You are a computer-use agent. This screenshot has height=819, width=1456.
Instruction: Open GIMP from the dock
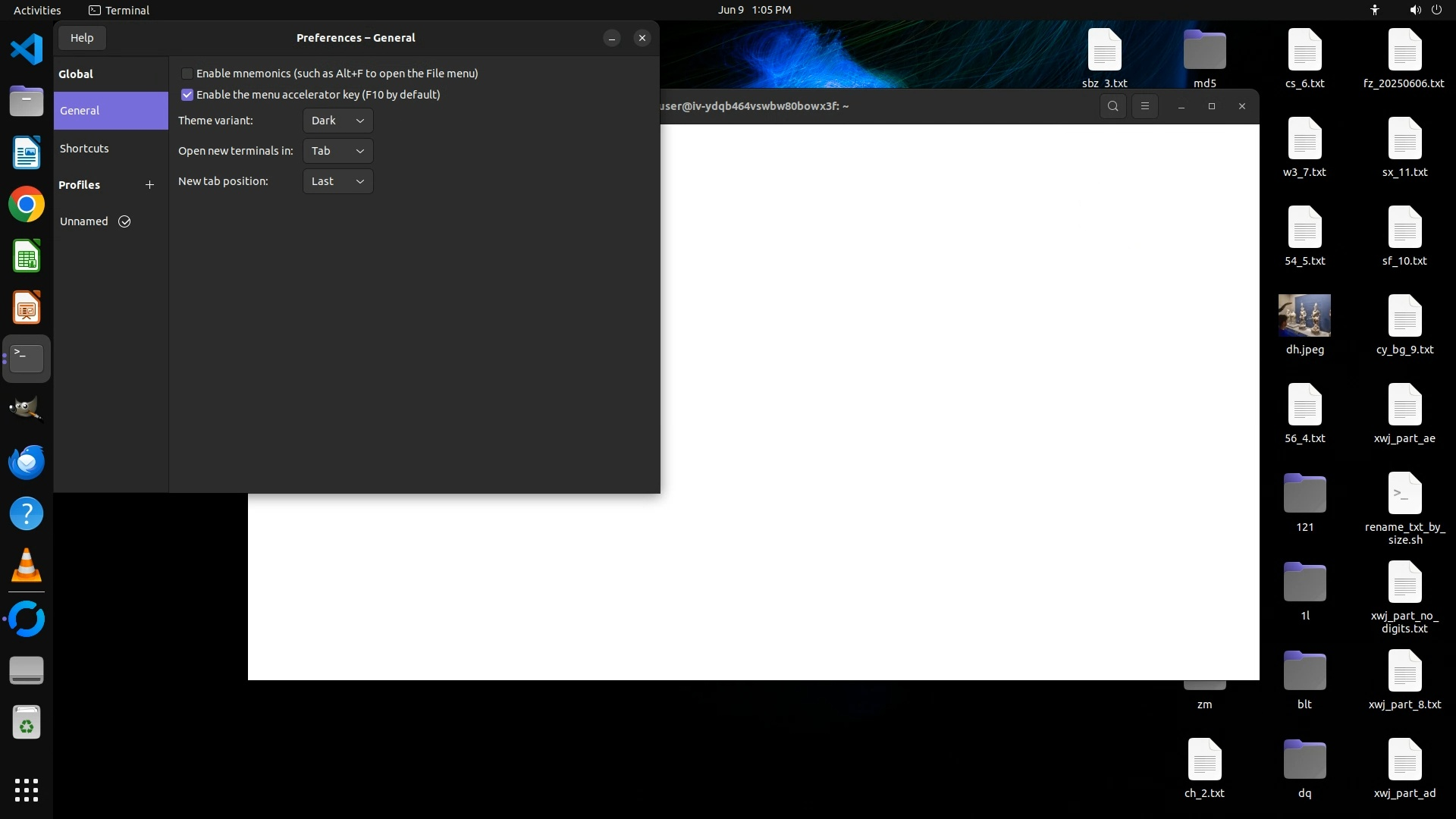pyautogui.click(x=27, y=409)
